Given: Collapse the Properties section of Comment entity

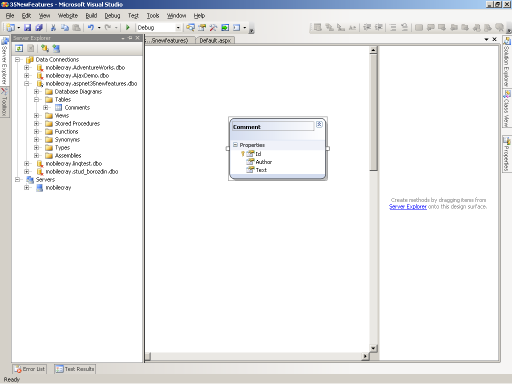Looking at the screenshot, I should [235, 145].
